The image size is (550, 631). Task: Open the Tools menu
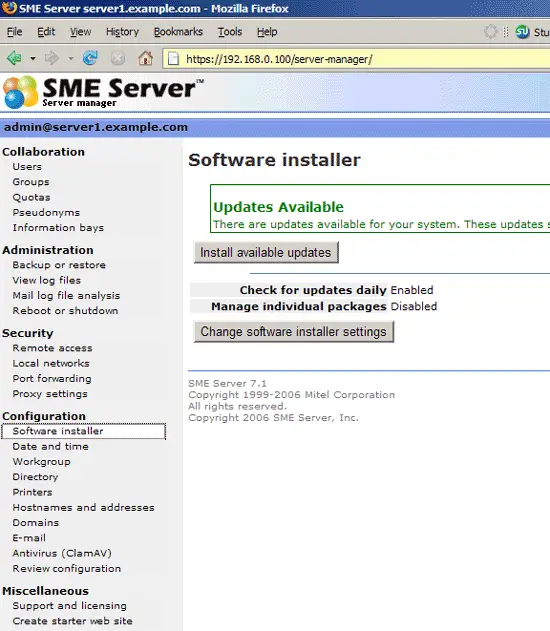click(230, 32)
